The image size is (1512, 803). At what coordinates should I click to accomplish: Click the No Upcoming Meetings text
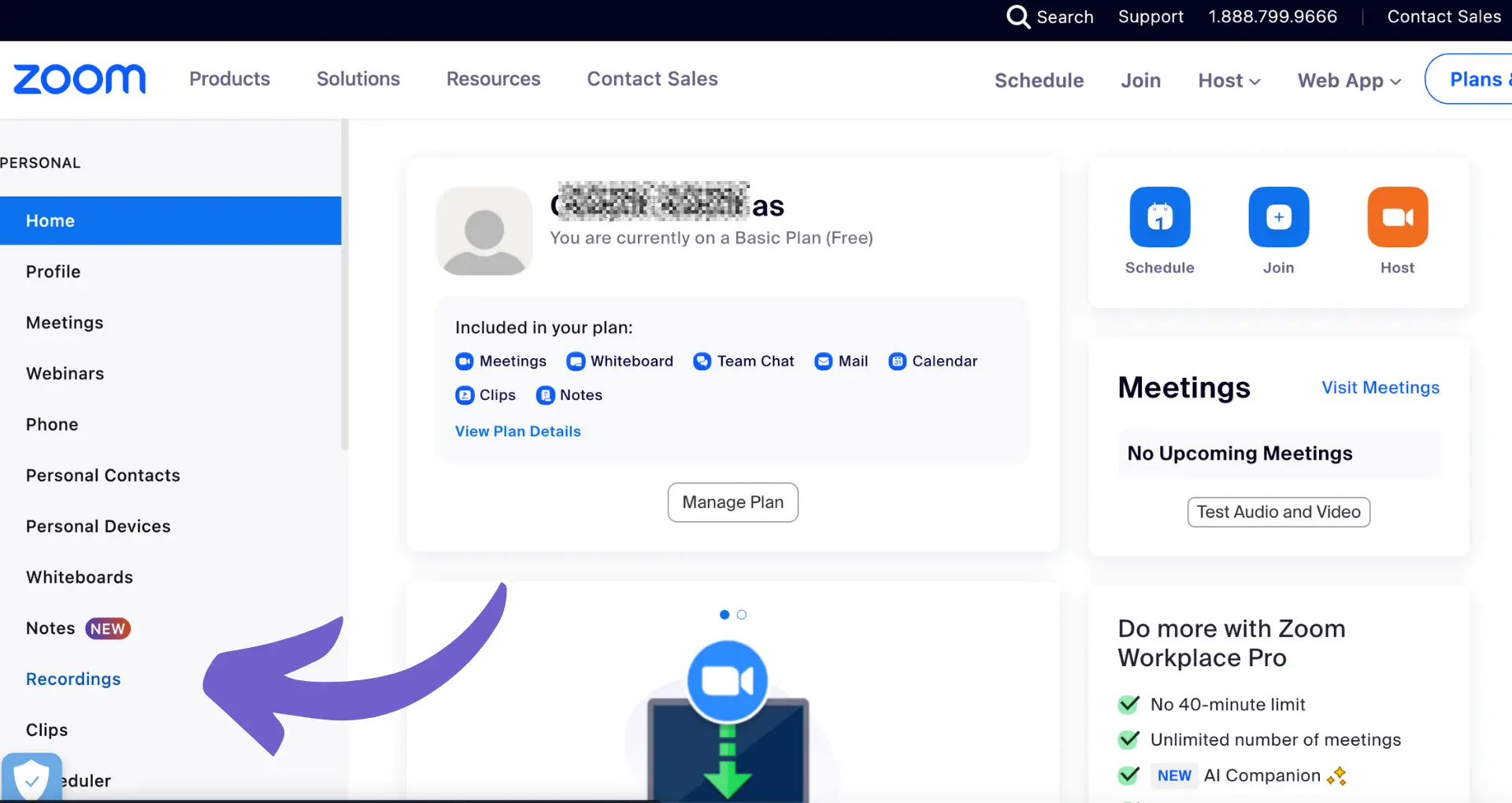point(1240,453)
